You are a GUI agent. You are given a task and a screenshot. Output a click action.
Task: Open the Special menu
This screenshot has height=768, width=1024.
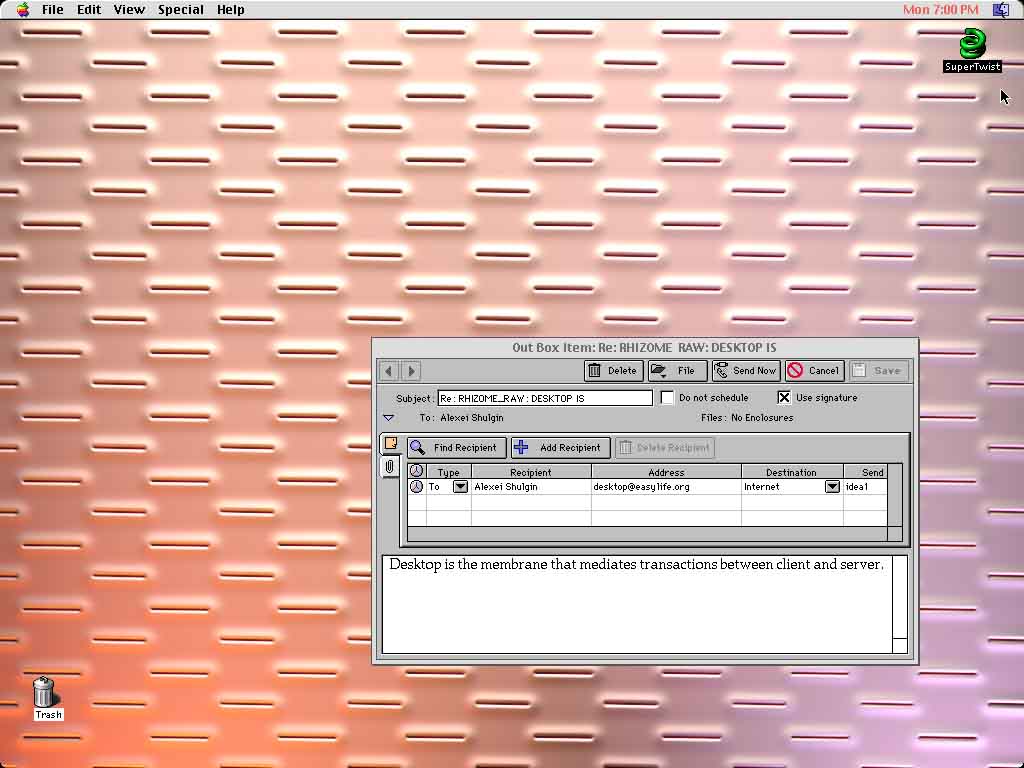click(180, 10)
